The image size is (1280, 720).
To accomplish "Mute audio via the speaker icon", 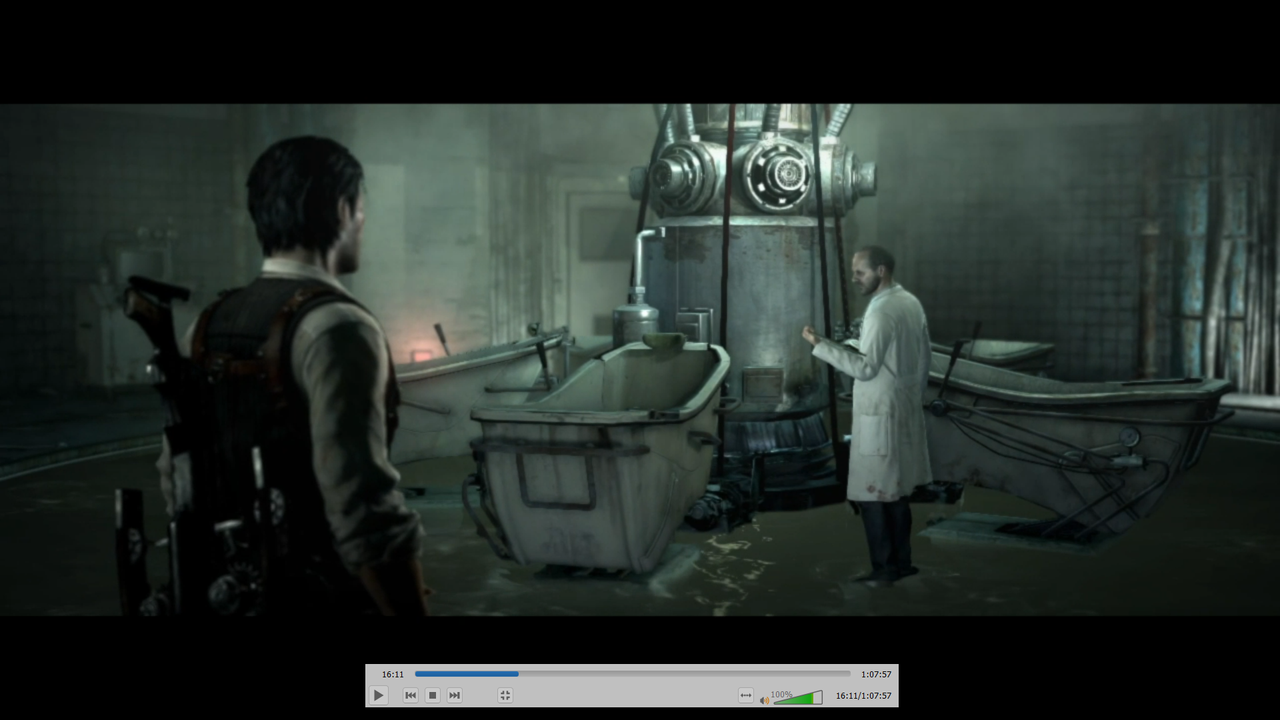I will [x=765, y=699].
